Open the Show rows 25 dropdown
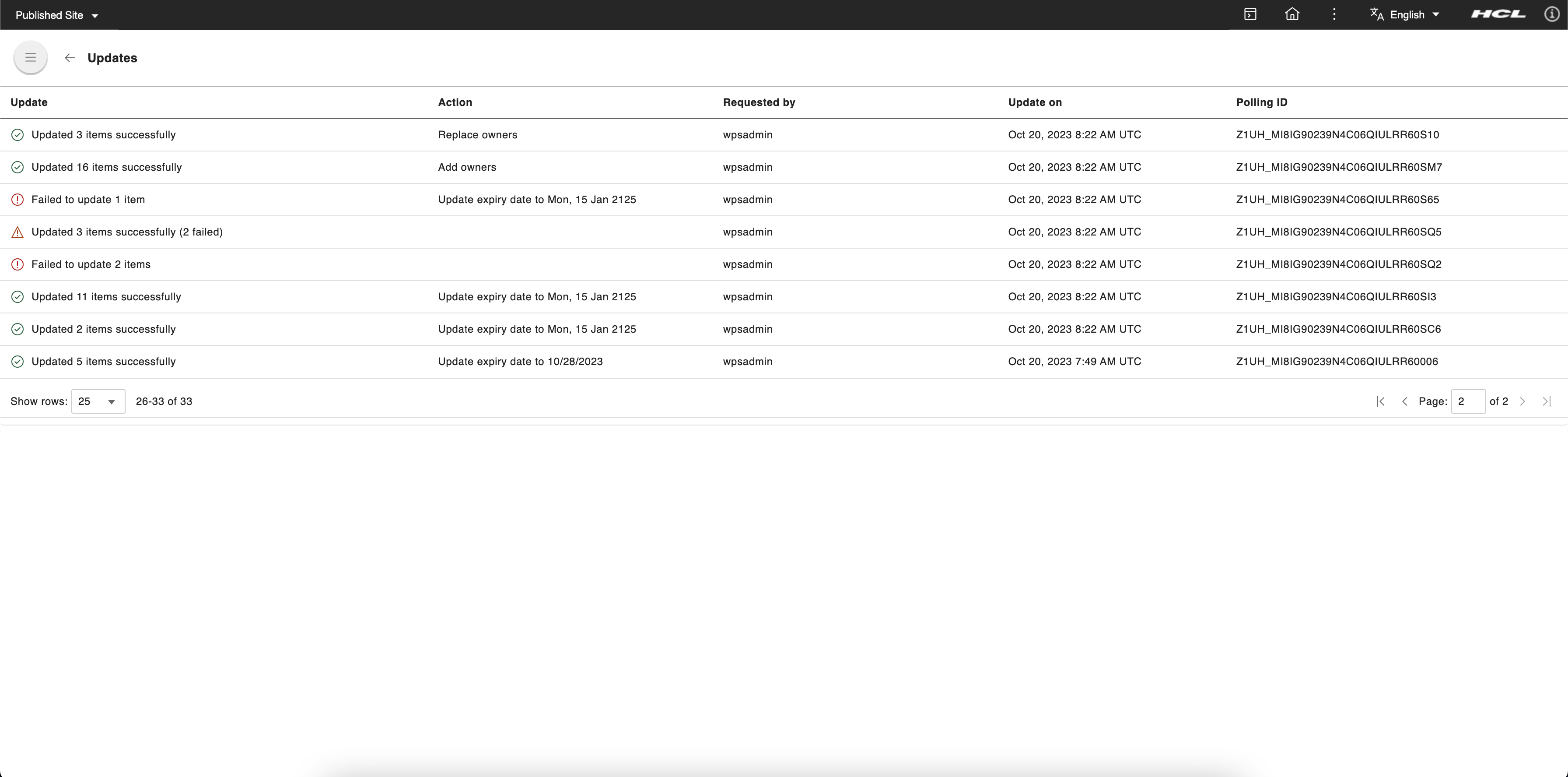This screenshot has width=1568, height=777. (x=98, y=401)
